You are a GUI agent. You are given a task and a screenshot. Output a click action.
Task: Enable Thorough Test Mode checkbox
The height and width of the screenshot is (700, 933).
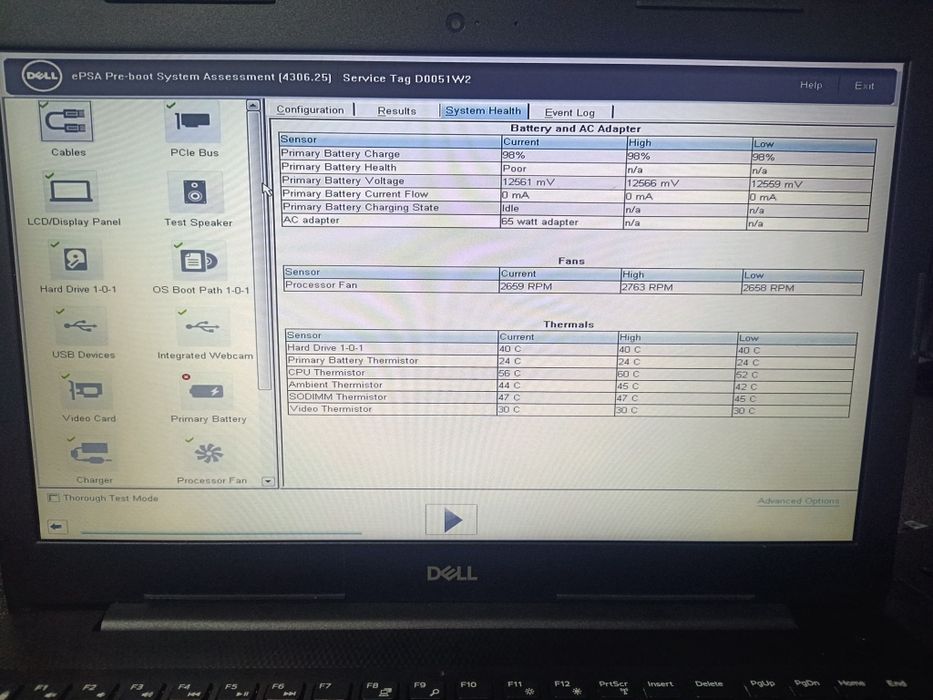(x=54, y=498)
